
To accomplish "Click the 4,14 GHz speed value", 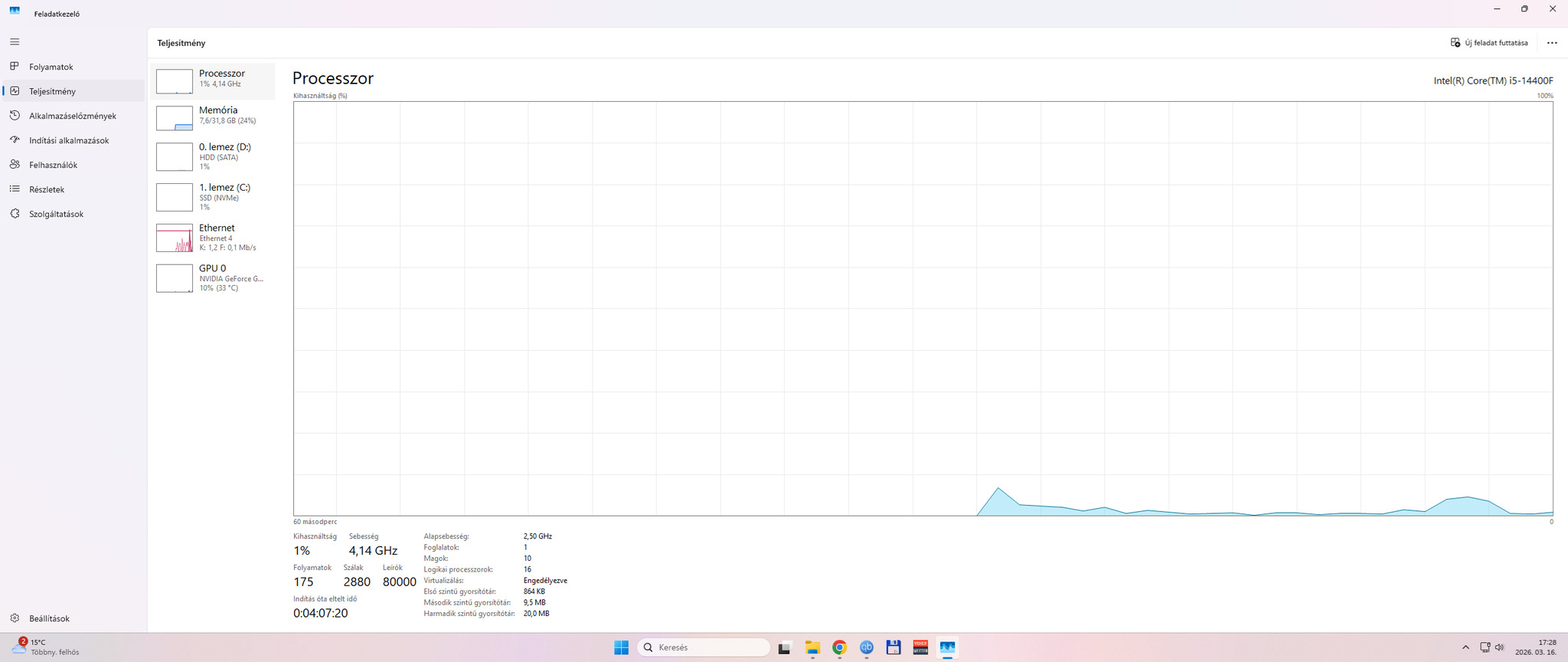I will point(373,551).
